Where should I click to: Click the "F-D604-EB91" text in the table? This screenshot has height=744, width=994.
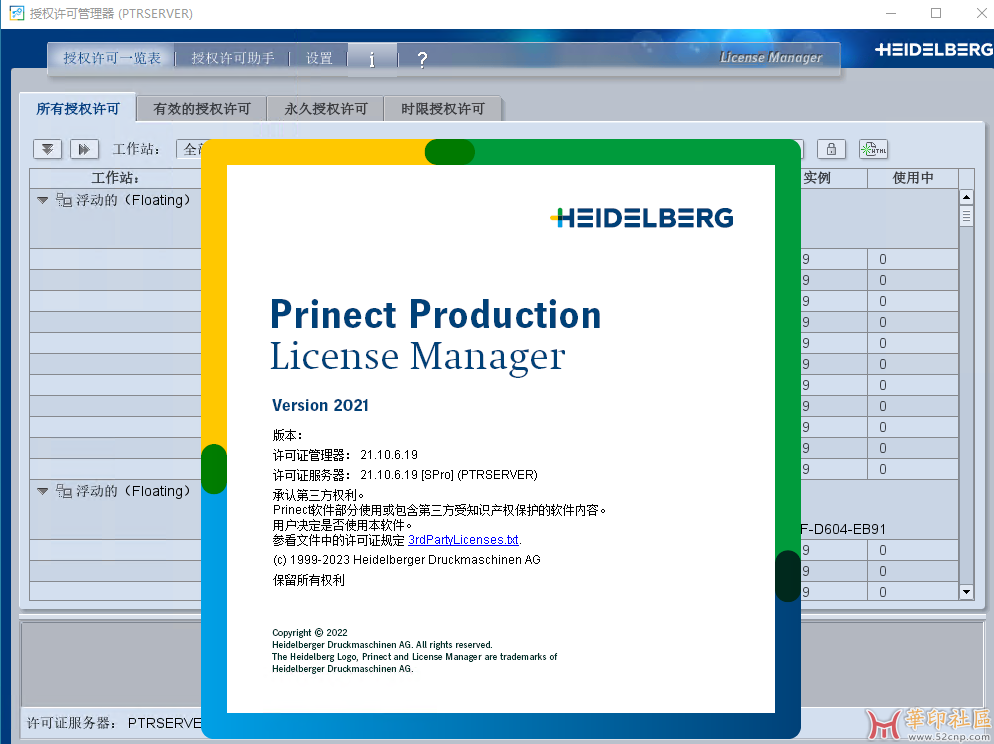[x=843, y=529]
